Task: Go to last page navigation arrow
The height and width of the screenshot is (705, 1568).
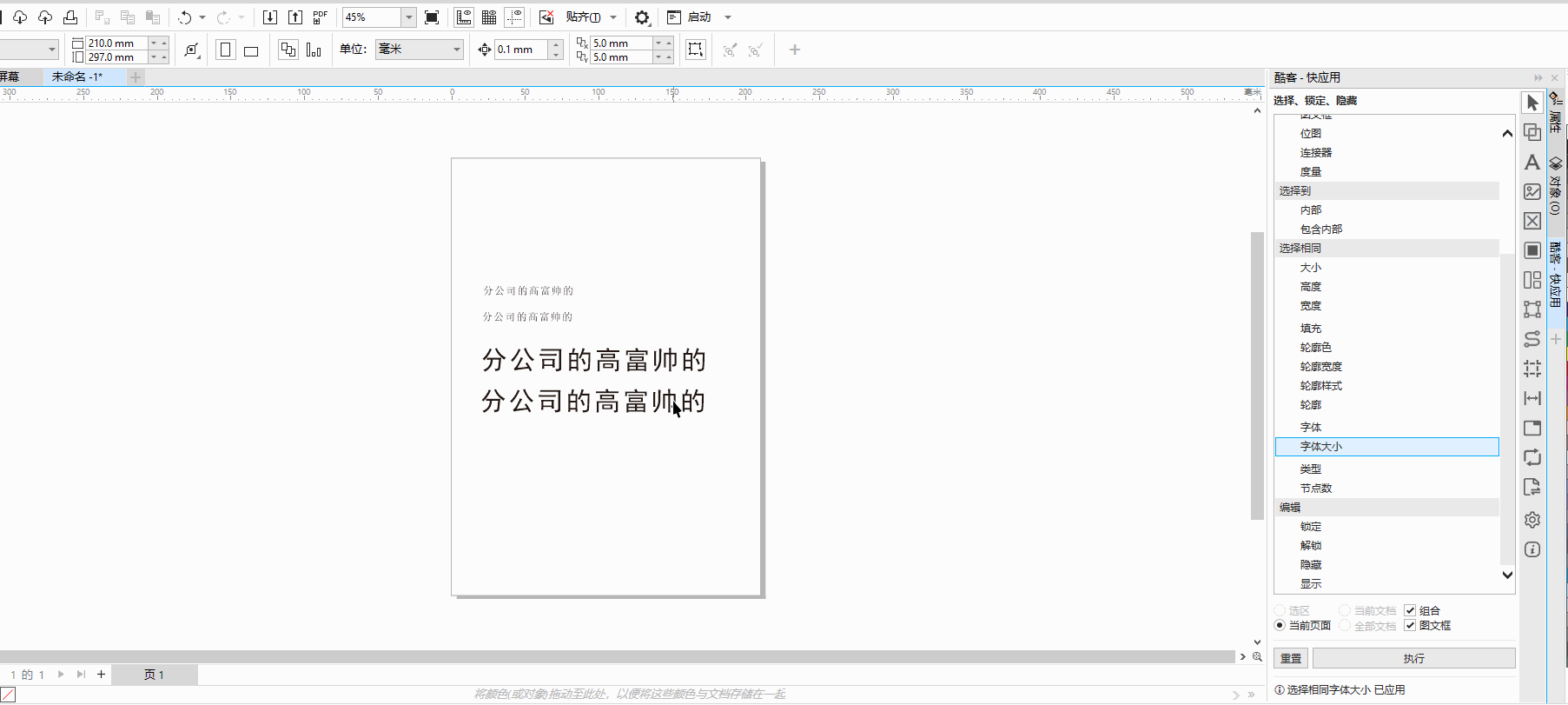Action: coord(81,674)
